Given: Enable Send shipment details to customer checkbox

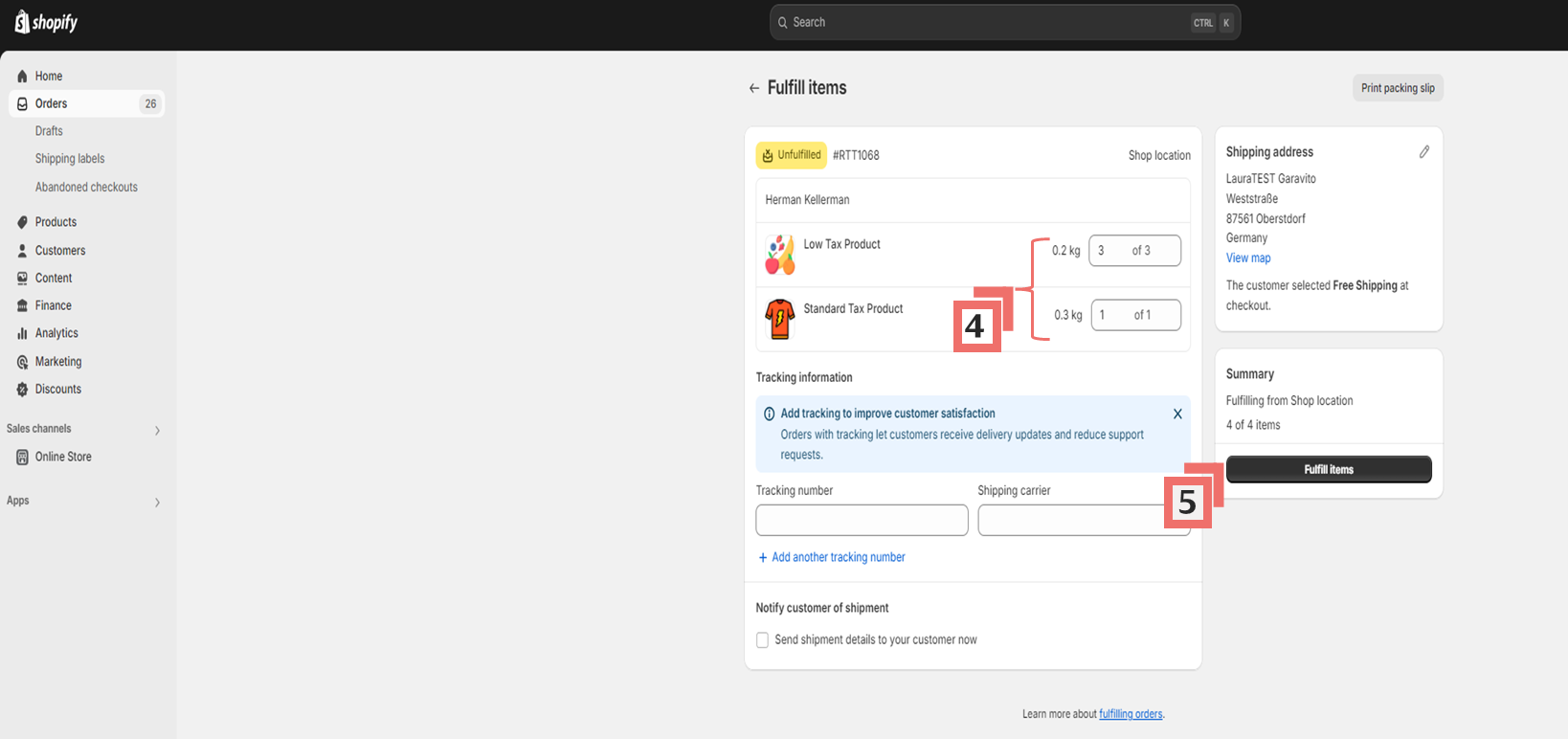Looking at the screenshot, I should 763,640.
